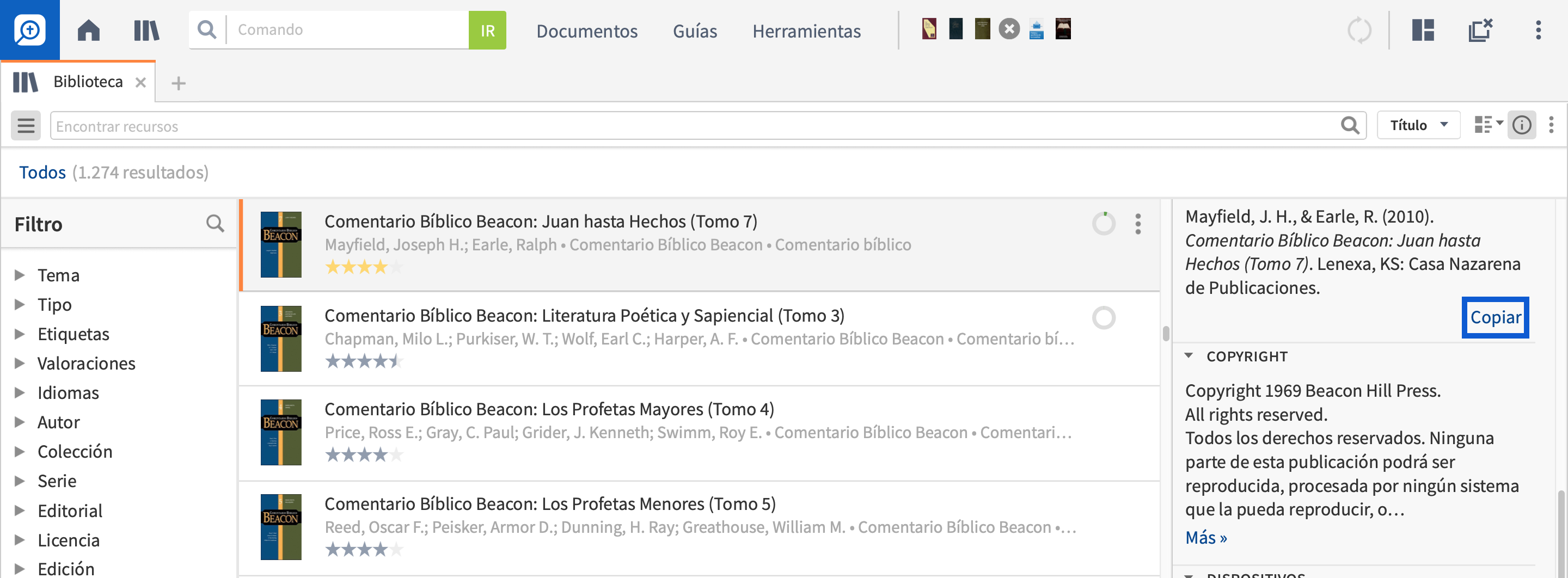The height and width of the screenshot is (578, 1568).
Task: Open the Library books icon in toolbar
Action: [x=146, y=30]
